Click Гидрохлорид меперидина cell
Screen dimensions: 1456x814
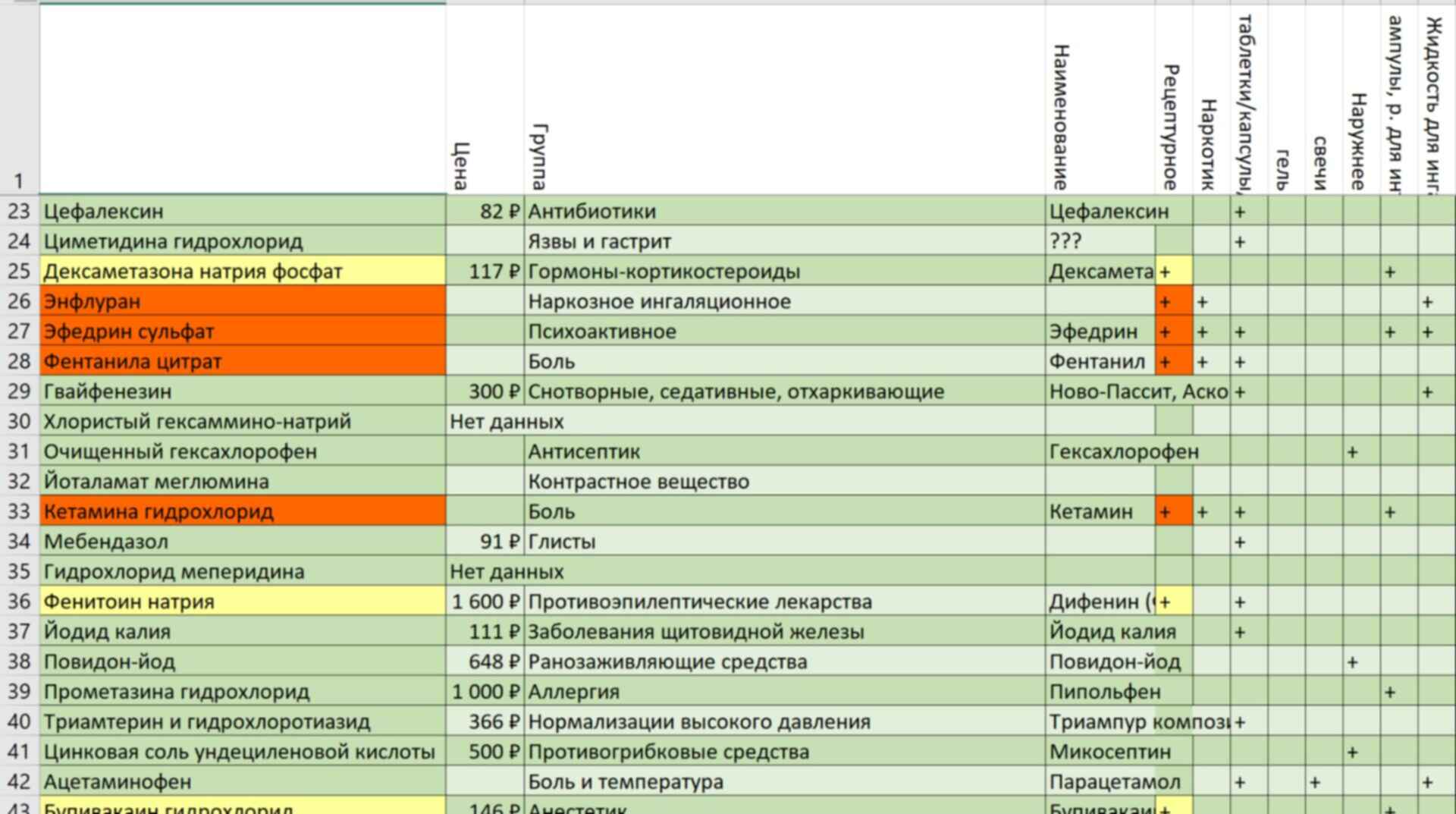243,571
